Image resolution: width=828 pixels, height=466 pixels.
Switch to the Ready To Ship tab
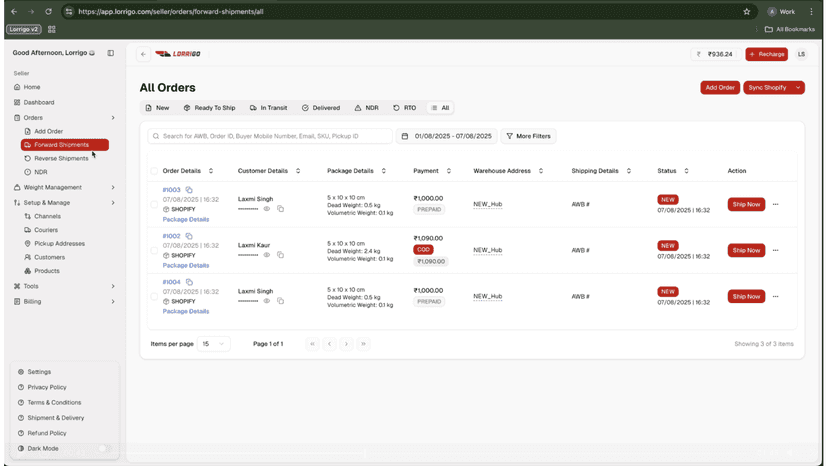[210, 108]
